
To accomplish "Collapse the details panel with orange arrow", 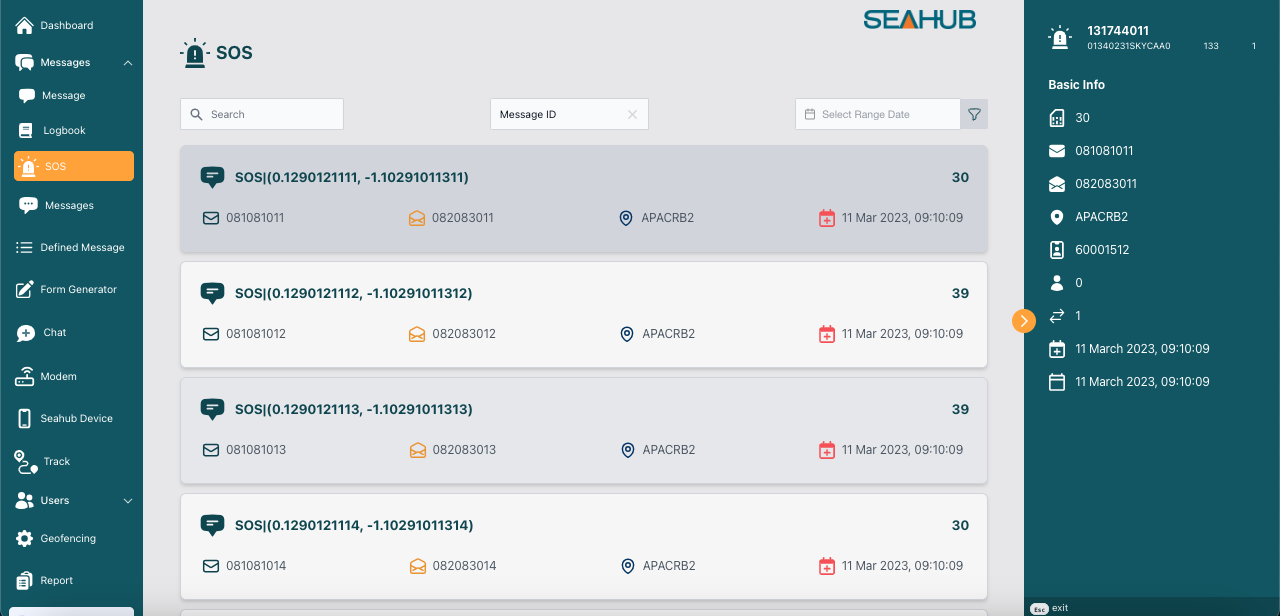I will 1023,320.
